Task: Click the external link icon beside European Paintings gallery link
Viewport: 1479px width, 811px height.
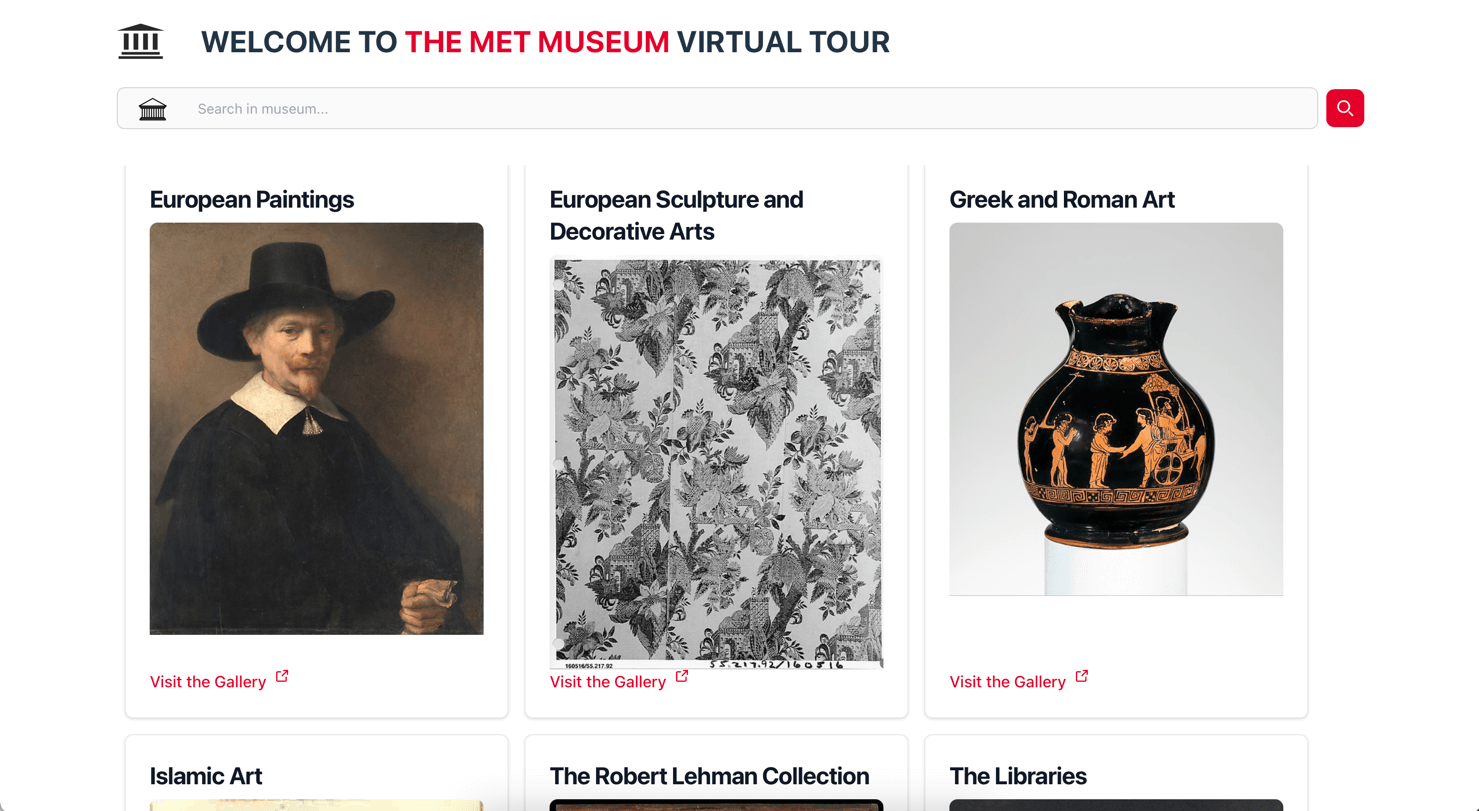Action: (281, 675)
